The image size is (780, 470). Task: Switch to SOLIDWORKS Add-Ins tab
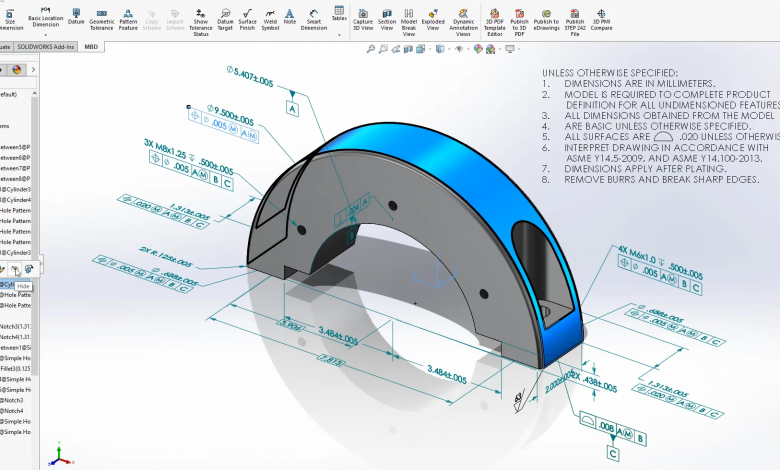(x=46, y=47)
